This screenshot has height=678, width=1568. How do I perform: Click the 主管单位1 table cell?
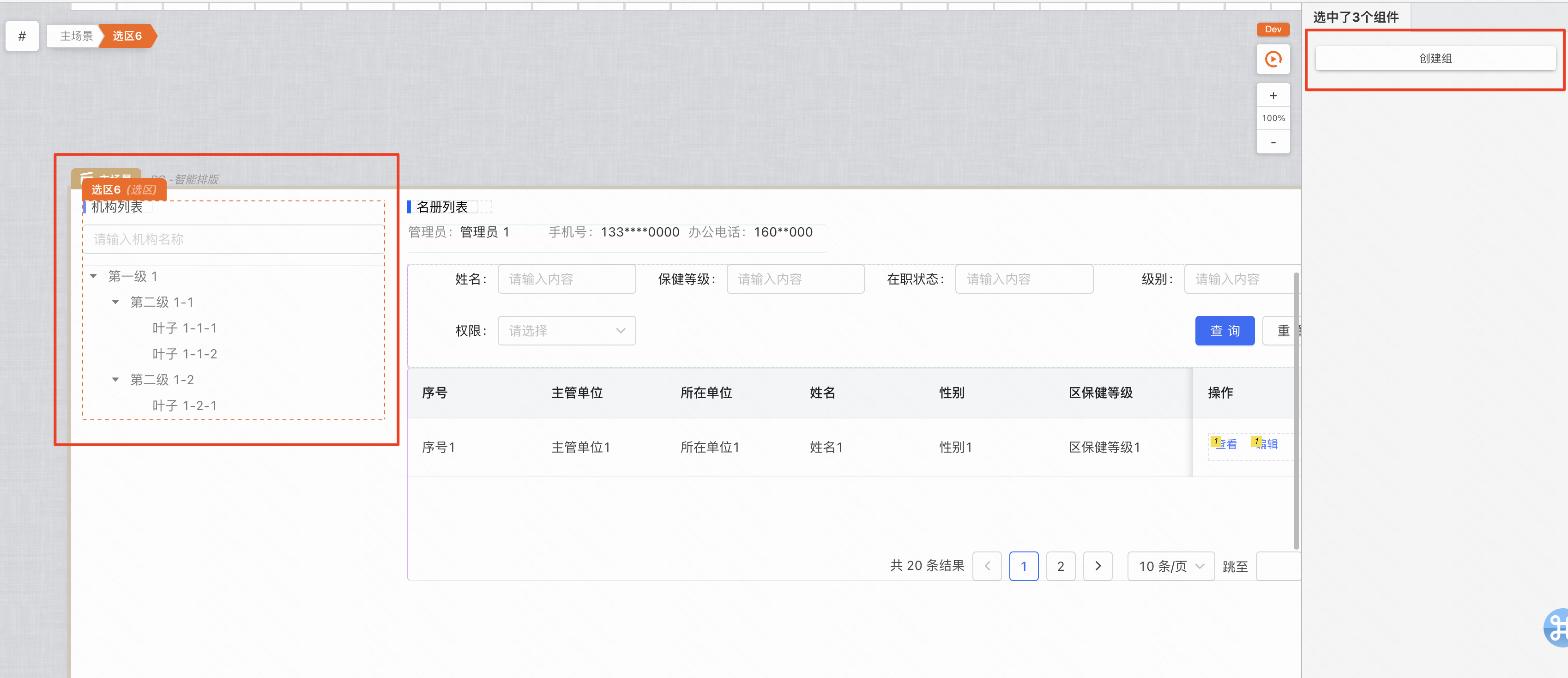(x=581, y=448)
